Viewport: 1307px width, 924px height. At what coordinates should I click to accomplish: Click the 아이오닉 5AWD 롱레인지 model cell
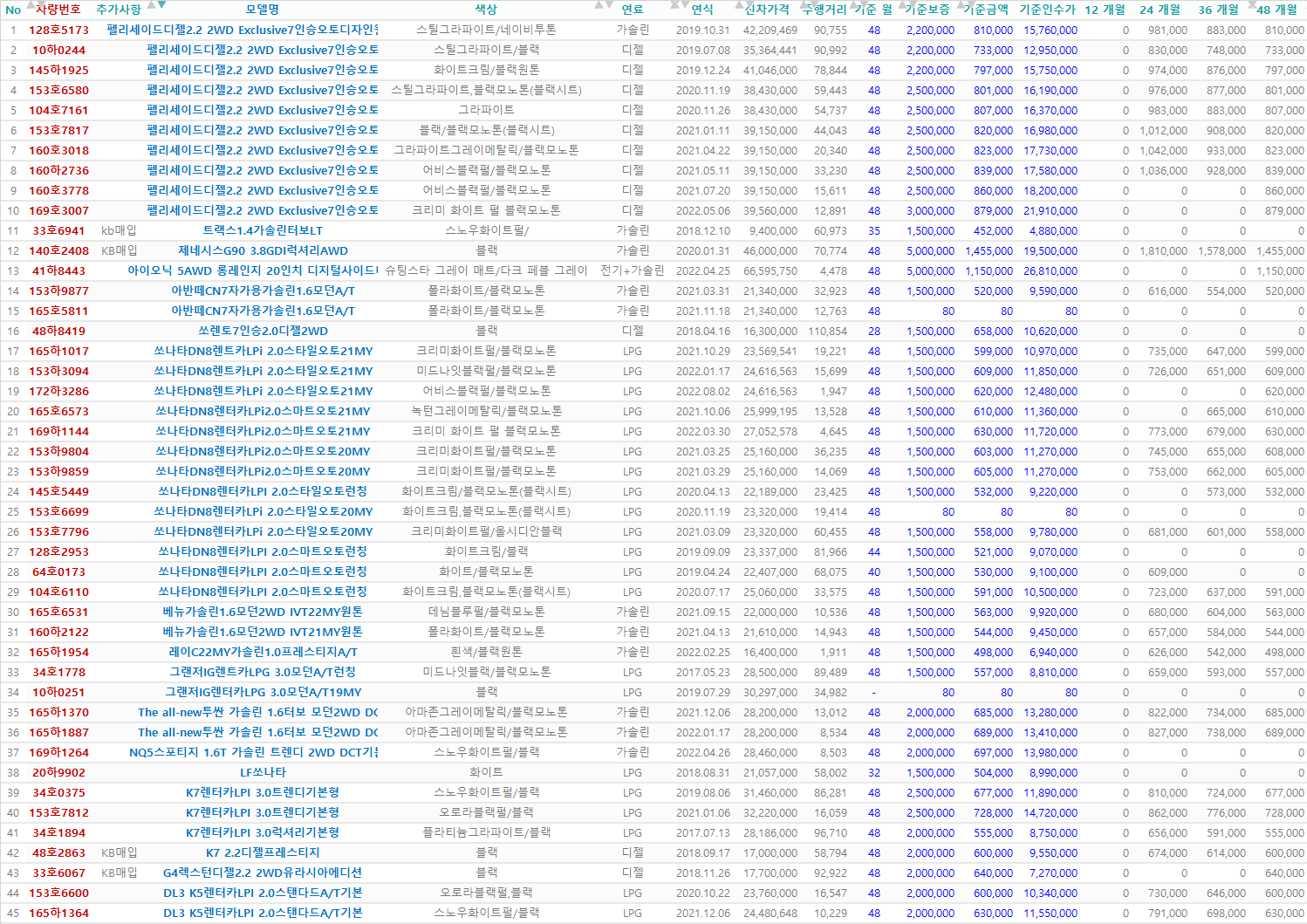pos(253,270)
